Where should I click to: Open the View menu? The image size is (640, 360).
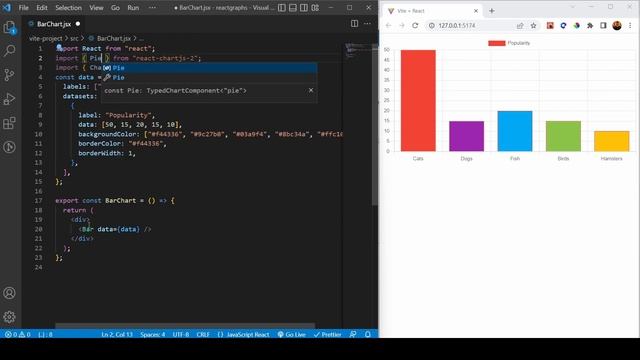point(96,7)
